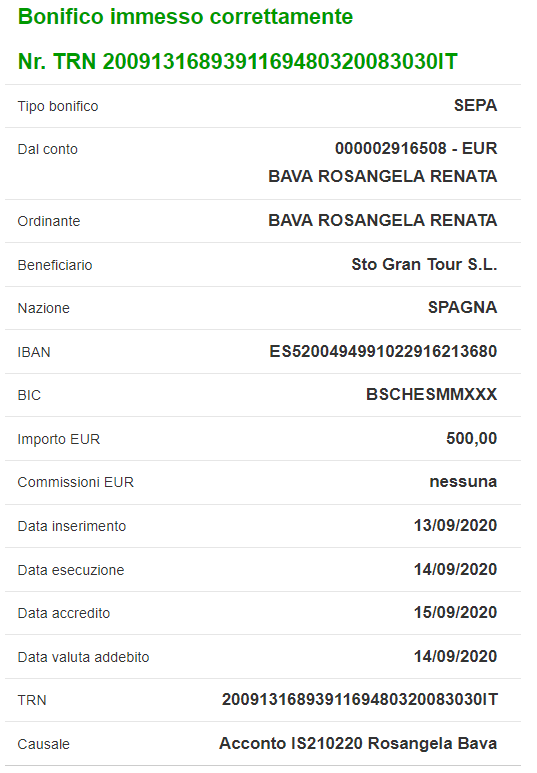The height and width of the screenshot is (773, 537).
Task: Select beneficiary Sto Gran Tour S.L.
Action: point(424,264)
